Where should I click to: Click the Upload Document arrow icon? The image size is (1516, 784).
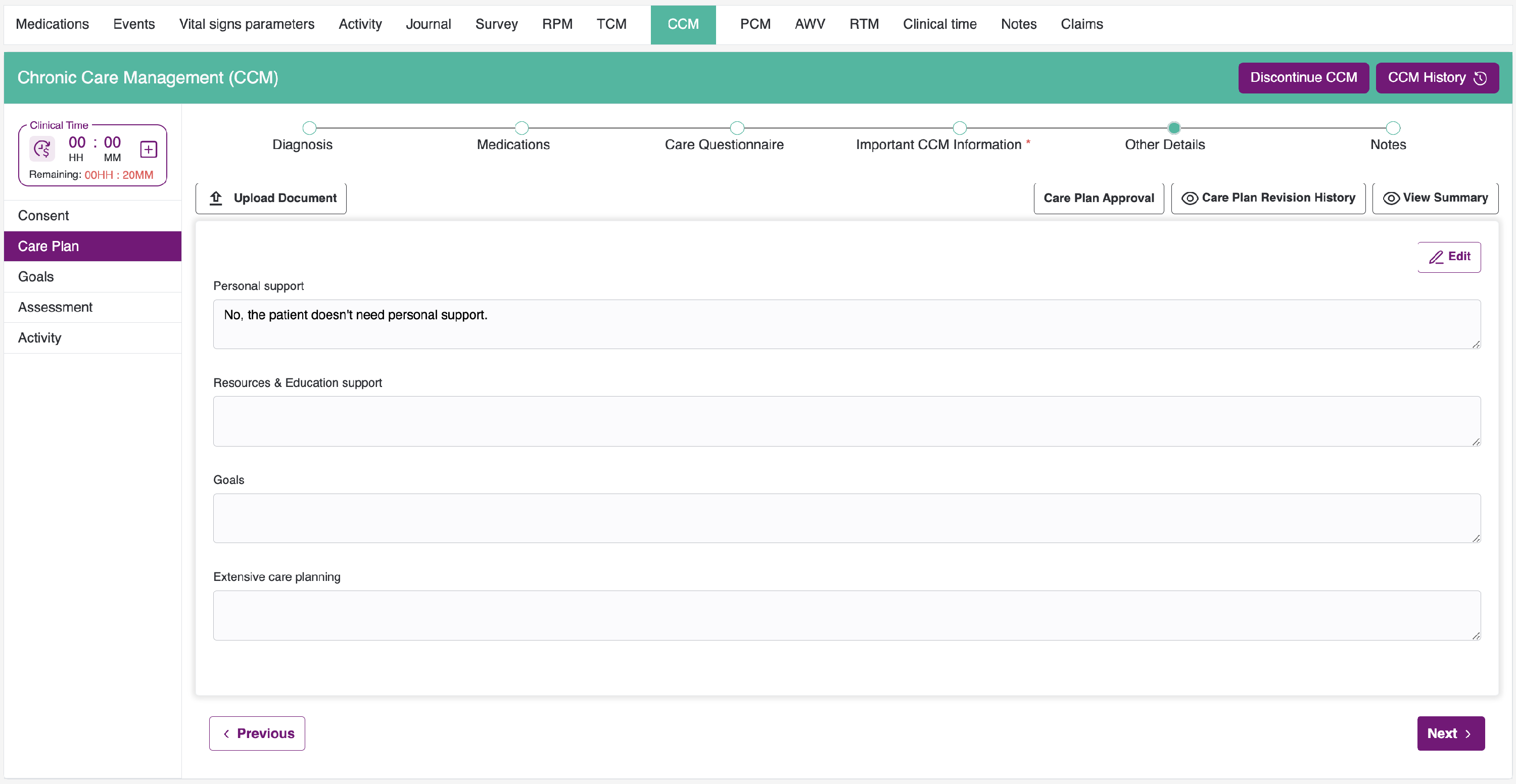(x=216, y=198)
